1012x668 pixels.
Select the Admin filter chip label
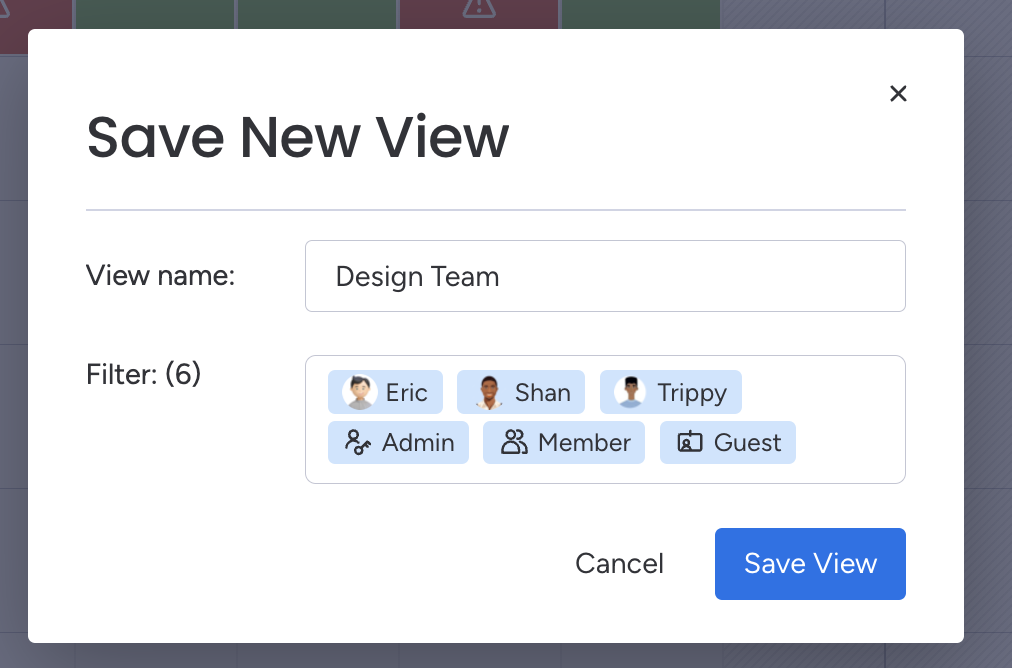pyautogui.click(x=418, y=442)
